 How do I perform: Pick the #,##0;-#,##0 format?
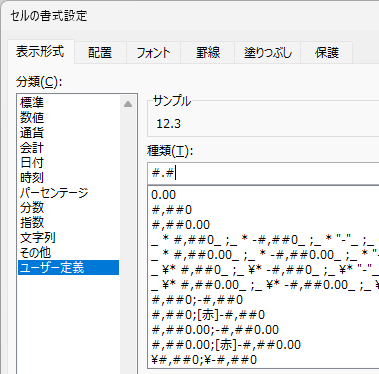point(264,300)
